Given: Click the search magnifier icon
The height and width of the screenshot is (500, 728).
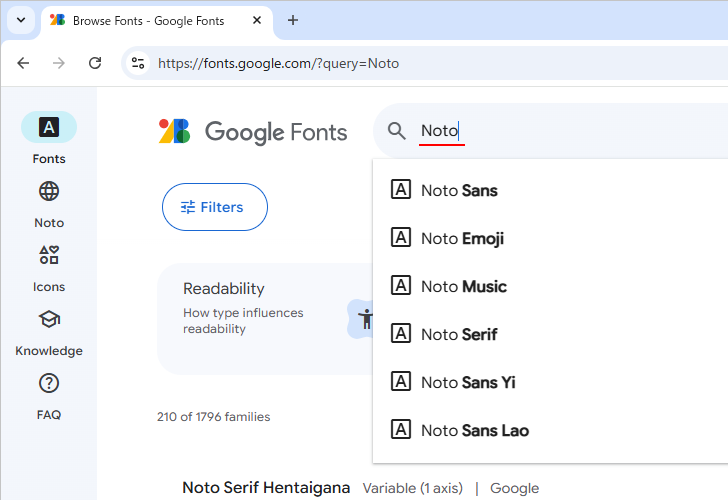Looking at the screenshot, I should point(397,131).
